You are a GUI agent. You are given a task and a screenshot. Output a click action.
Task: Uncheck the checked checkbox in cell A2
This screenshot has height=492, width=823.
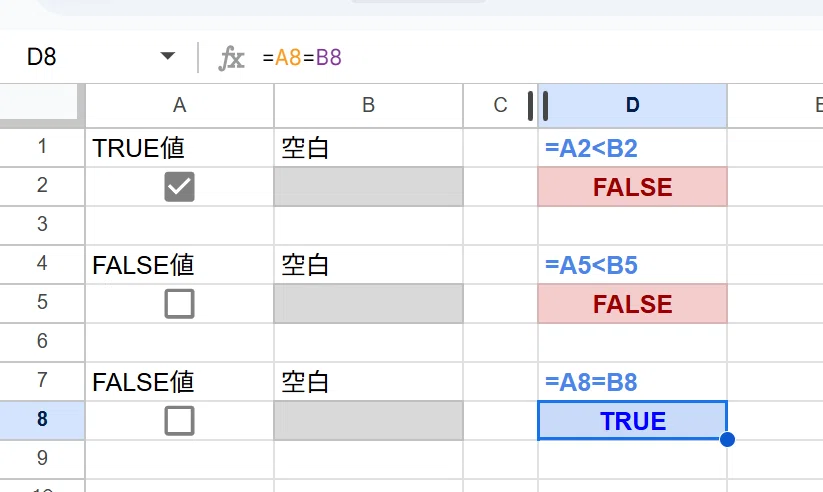coord(180,187)
